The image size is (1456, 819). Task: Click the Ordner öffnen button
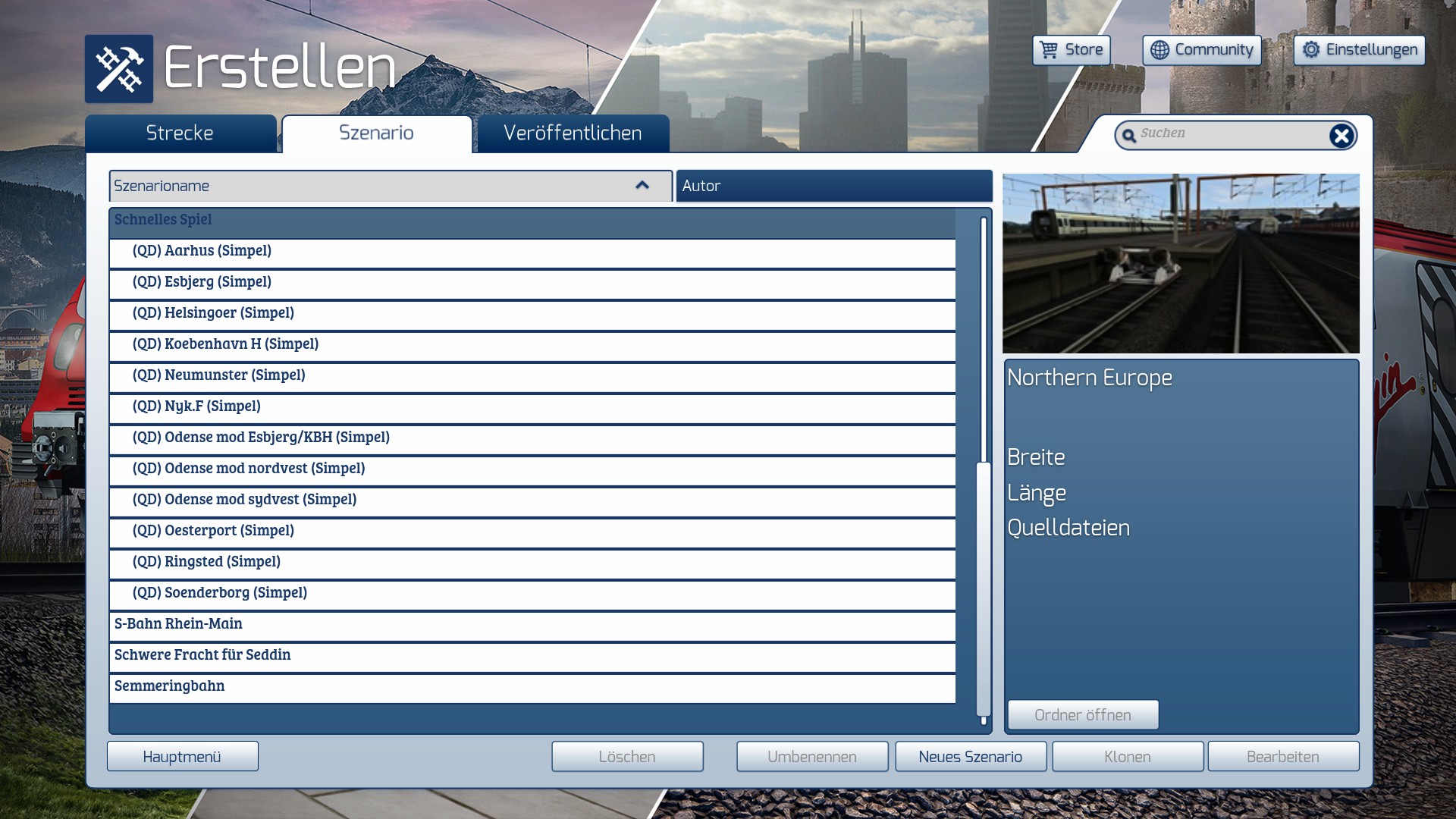click(x=1082, y=714)
